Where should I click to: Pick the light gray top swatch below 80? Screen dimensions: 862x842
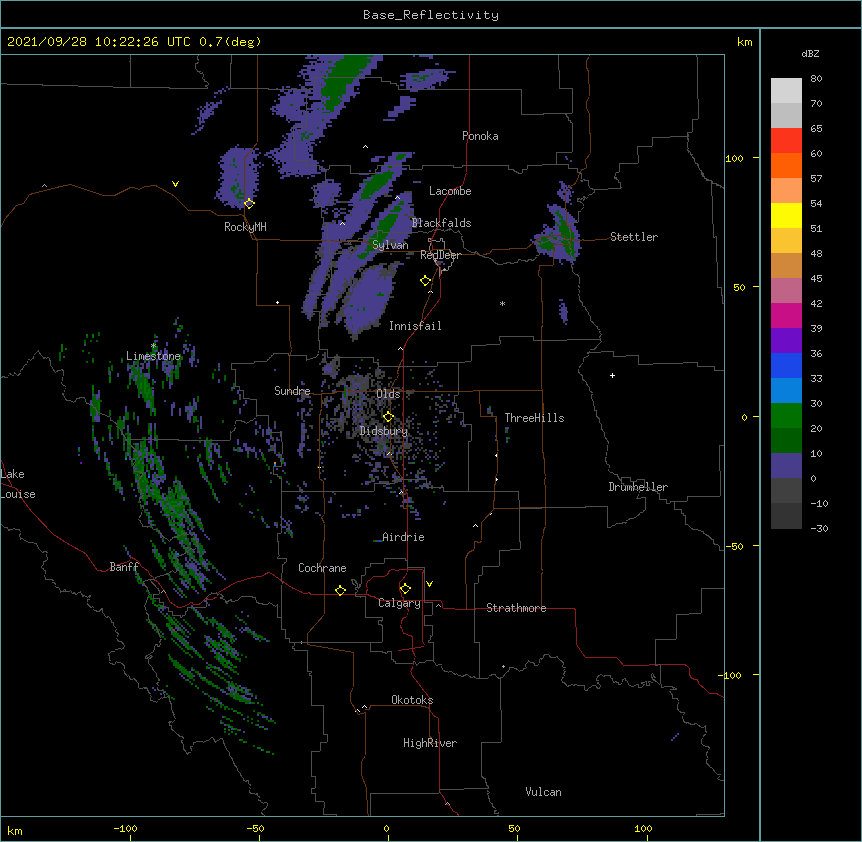point(786,90)
